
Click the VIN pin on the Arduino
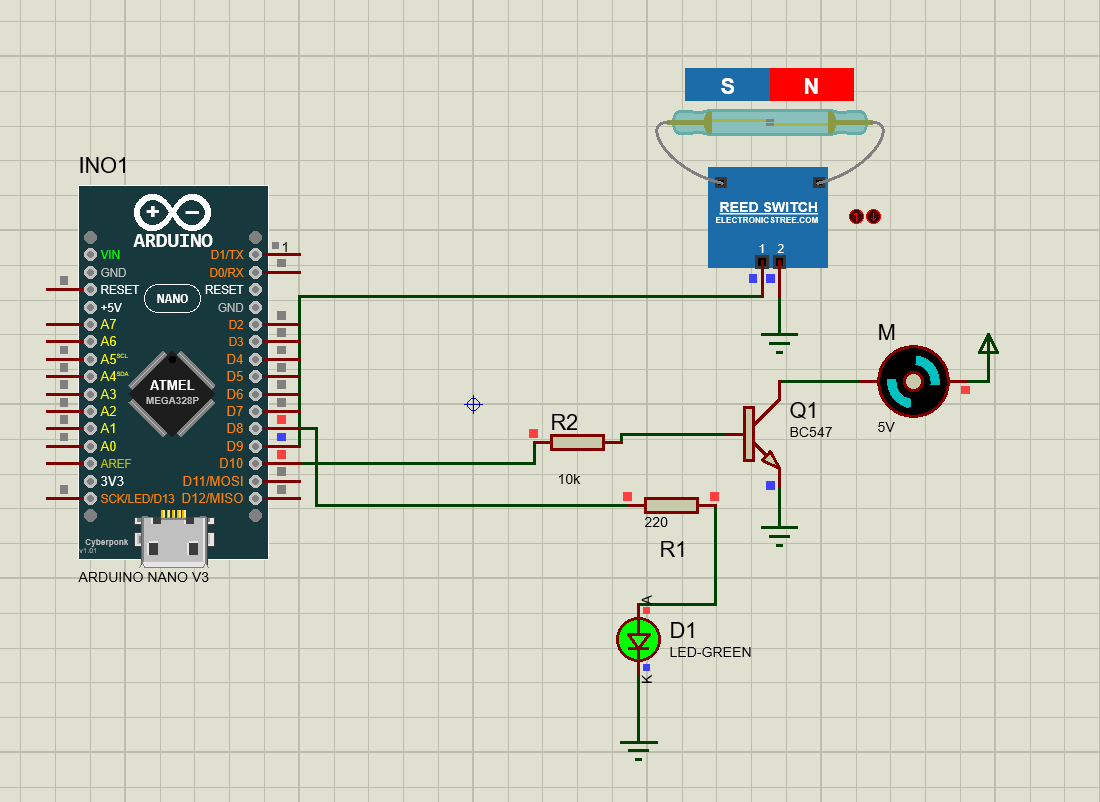click(90, 255)
